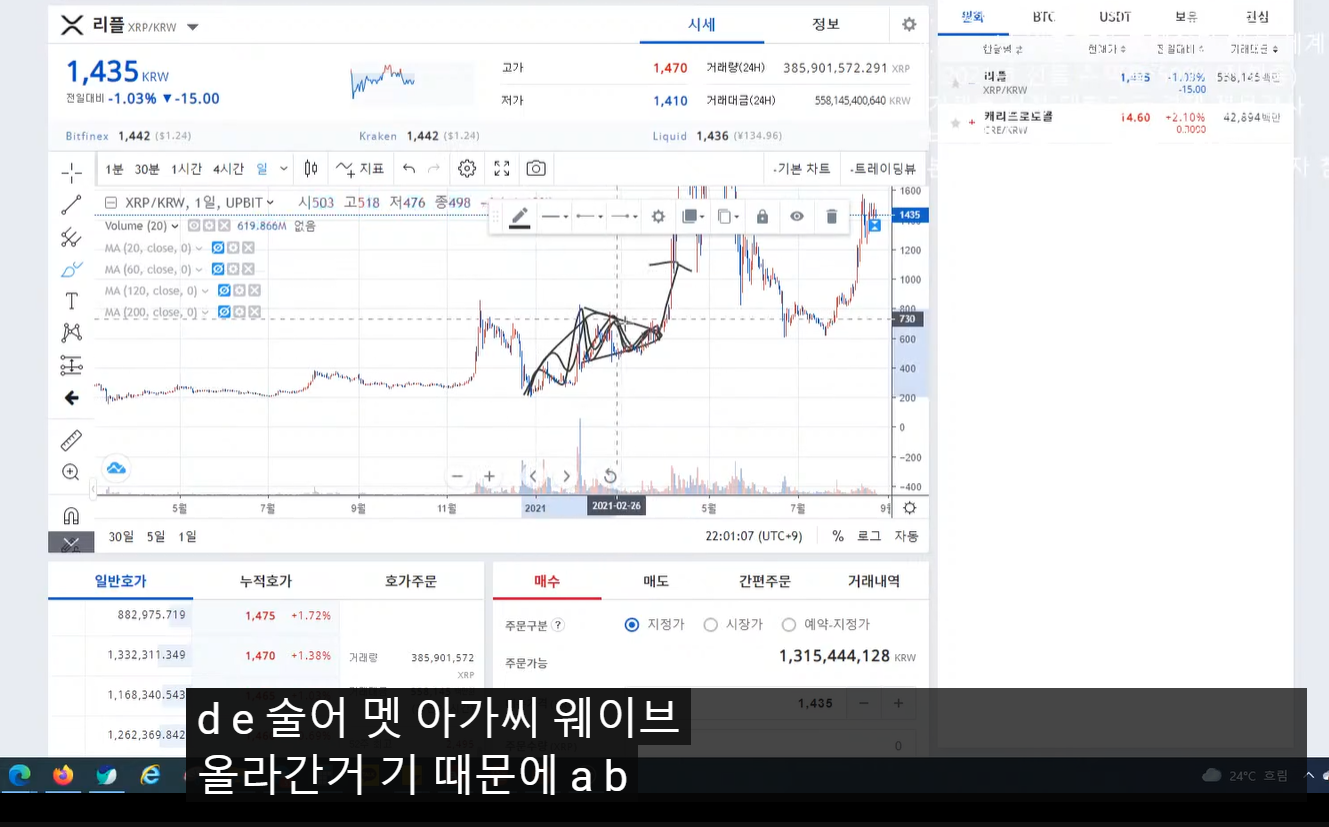Image resolution: width=1329 pixels, height=827 pixels.
Task: Select the 4시간 timeframe
Action: (229, 169)
